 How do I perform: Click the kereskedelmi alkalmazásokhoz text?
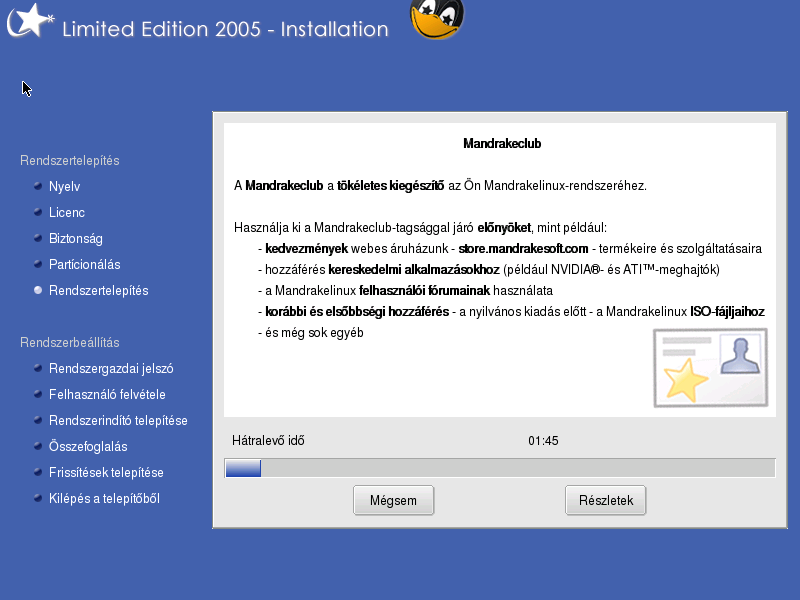click(x=414, y=270)
